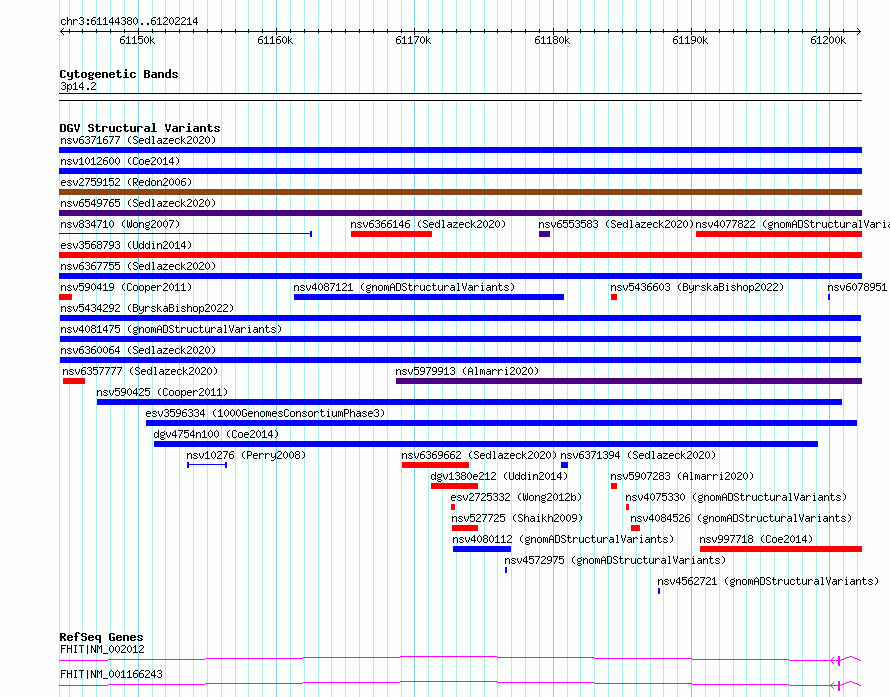Viewport: 890px width, 697px height.
Task: Click the small blue nsv6371394 block
Action: click(564, 465)
